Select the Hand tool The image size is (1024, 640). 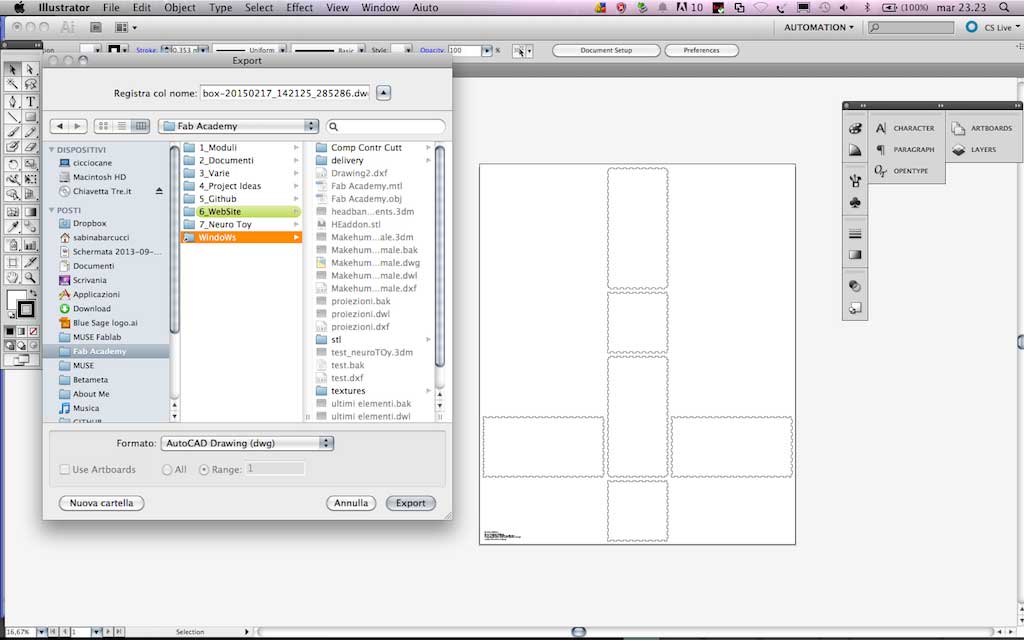(x=12, y=278)
